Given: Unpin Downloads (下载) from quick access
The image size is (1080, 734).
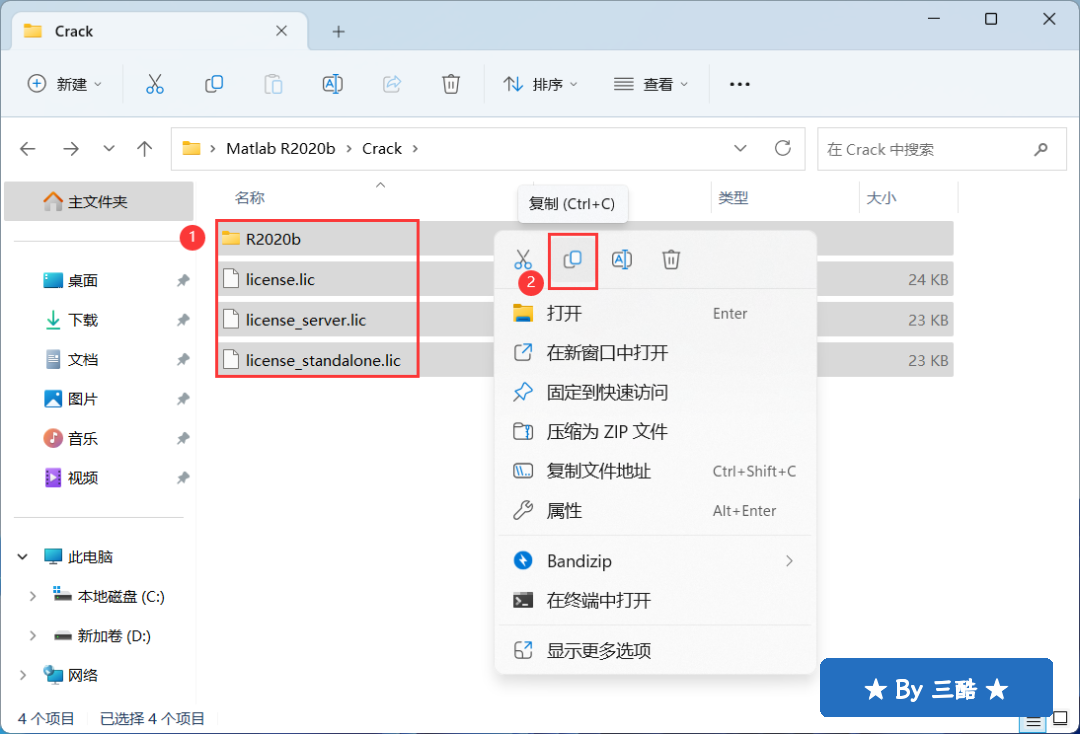Looking at the screenshot, I should 183,320.
